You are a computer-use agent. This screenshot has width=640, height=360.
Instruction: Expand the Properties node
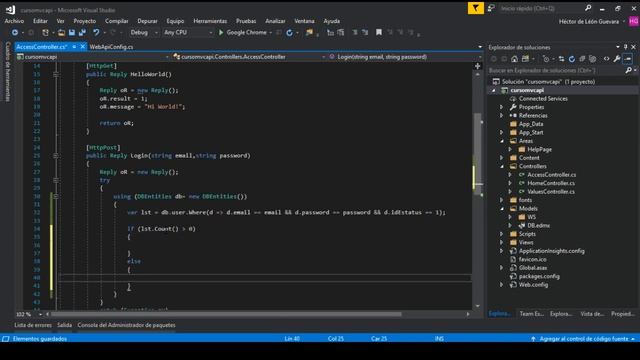pos(502,107)
